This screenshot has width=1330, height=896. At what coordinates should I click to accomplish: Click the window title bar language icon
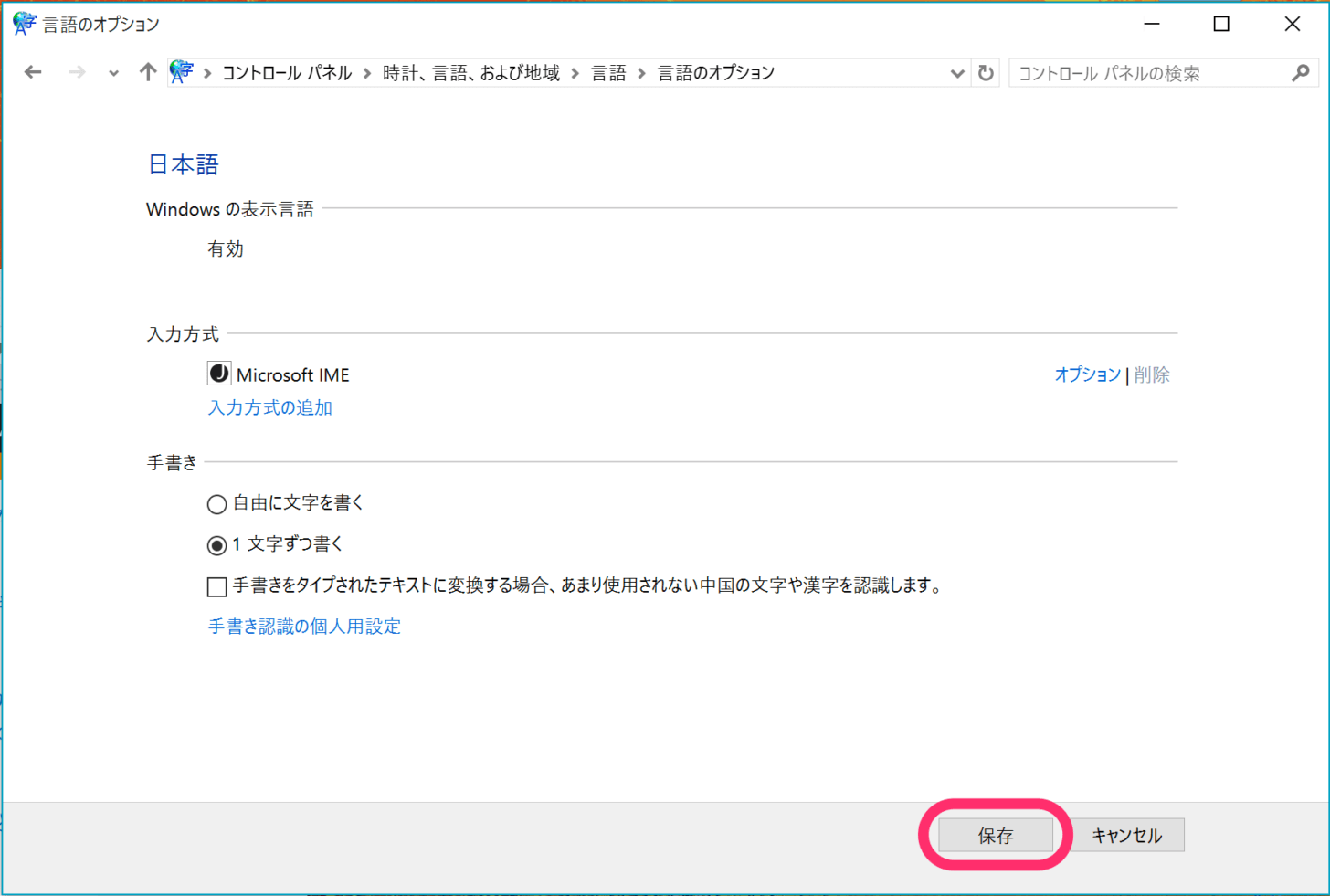pyautogui.click(x=24, y=24)
